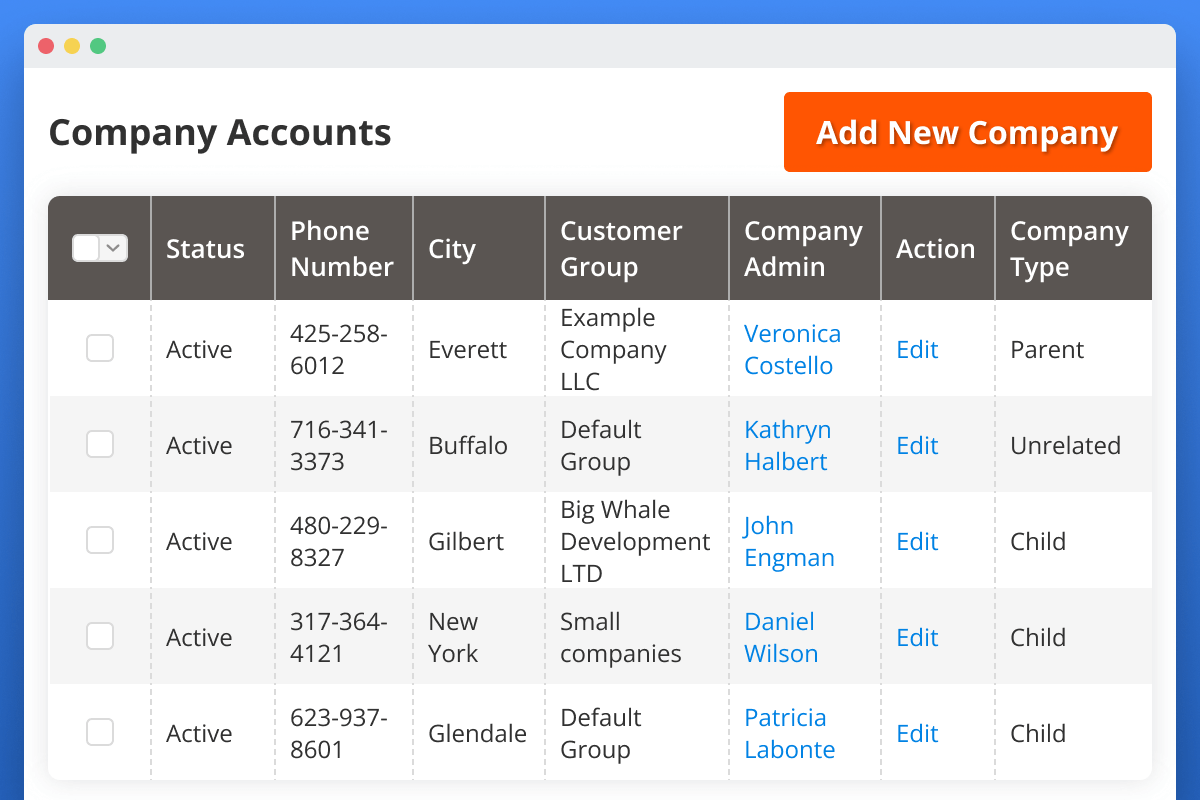Image resolution: width=1200 pixels, height=800 pixels.
Task: Check the box for the Everett row
Action: (x=100, y=349)
